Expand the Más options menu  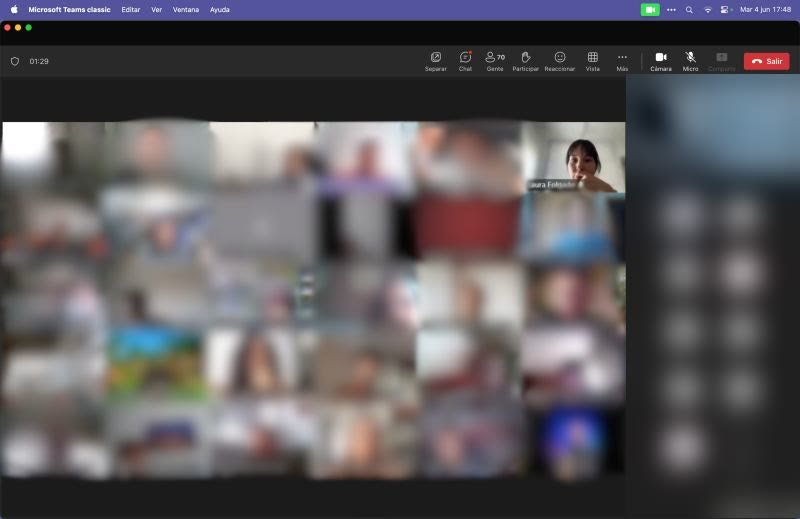pos(622,61)
